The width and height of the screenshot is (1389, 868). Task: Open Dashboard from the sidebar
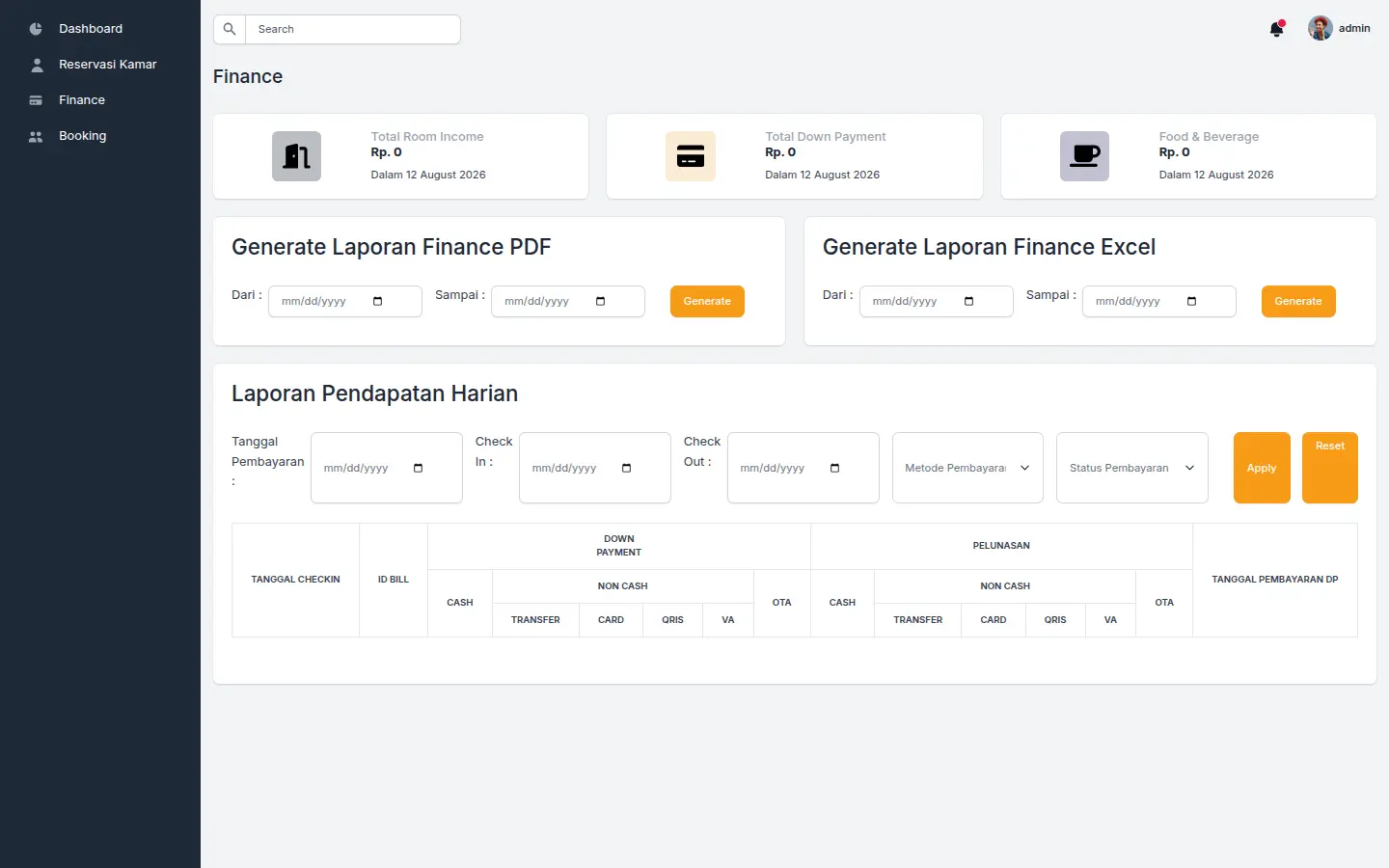click(x=91, y=29)
